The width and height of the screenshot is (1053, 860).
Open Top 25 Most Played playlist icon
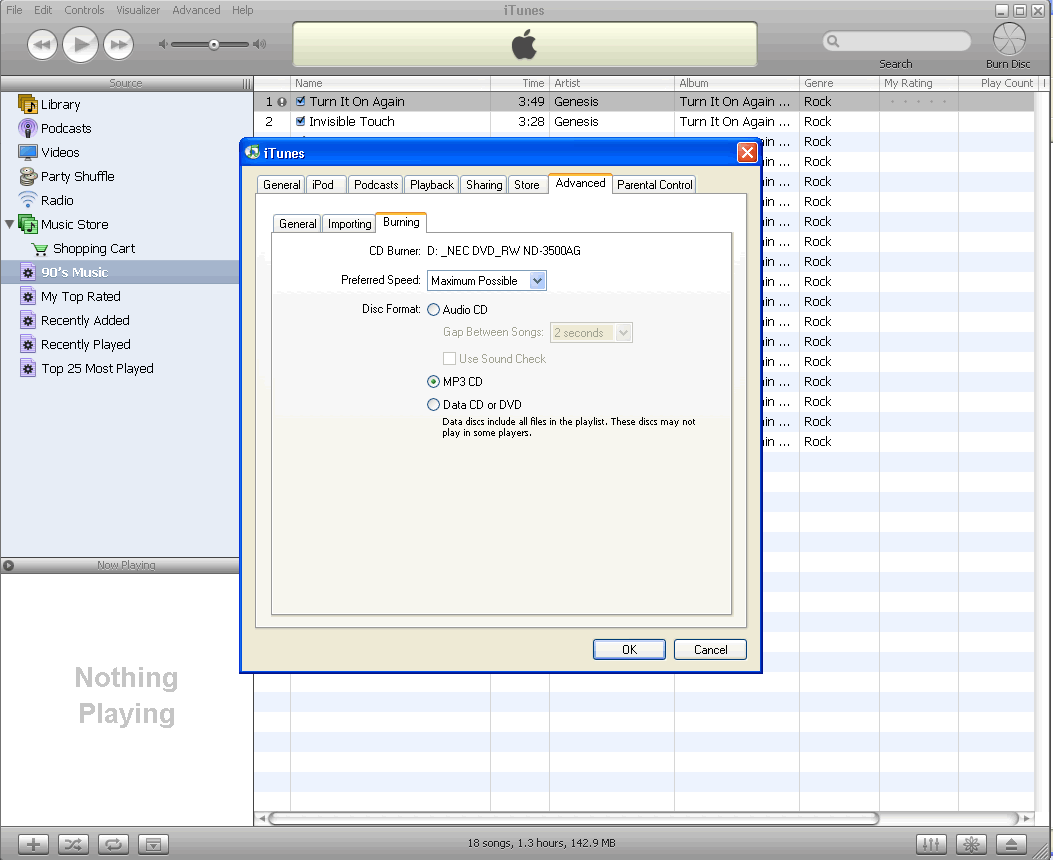coord(28,369)
